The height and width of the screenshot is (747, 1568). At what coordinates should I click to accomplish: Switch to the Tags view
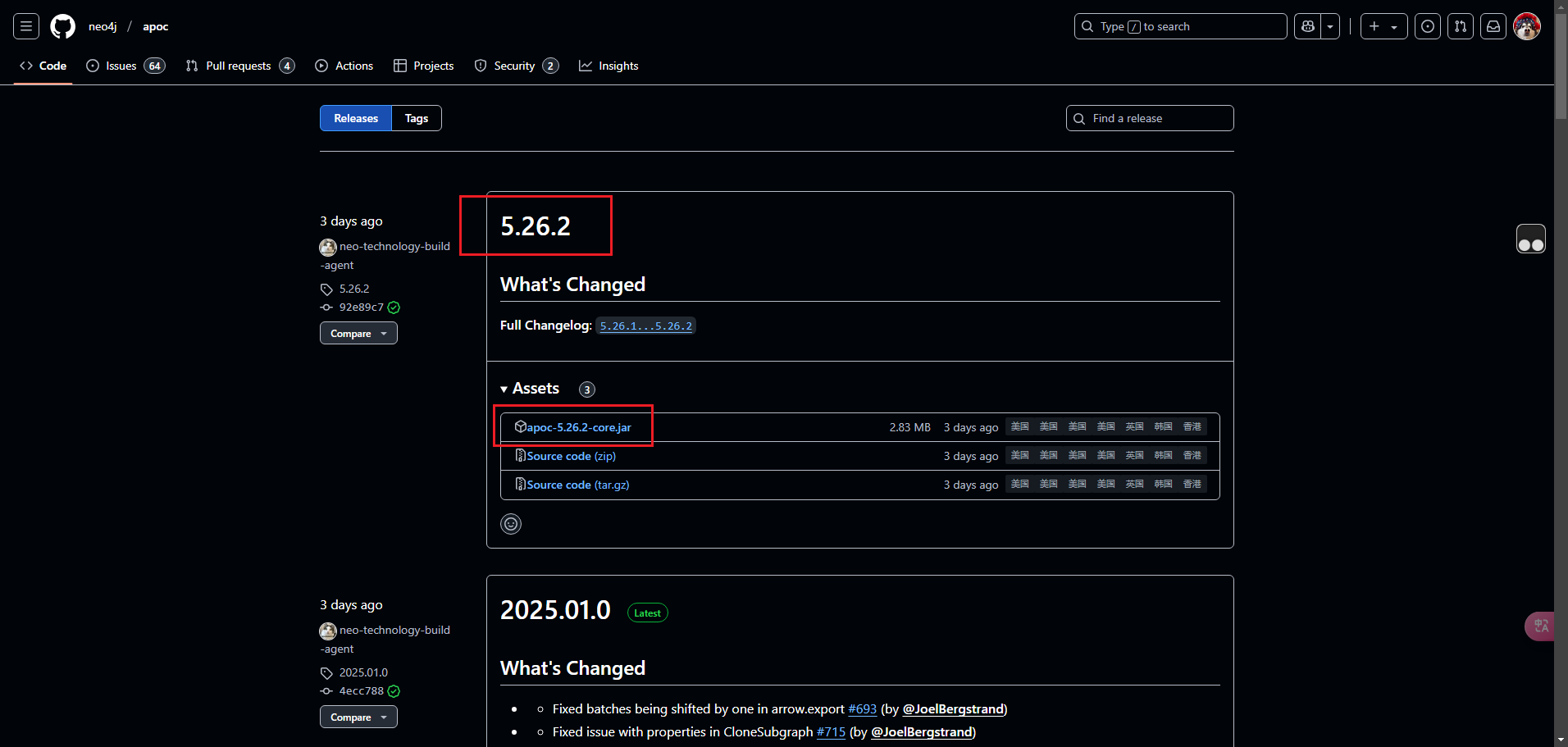coord(417,118)
